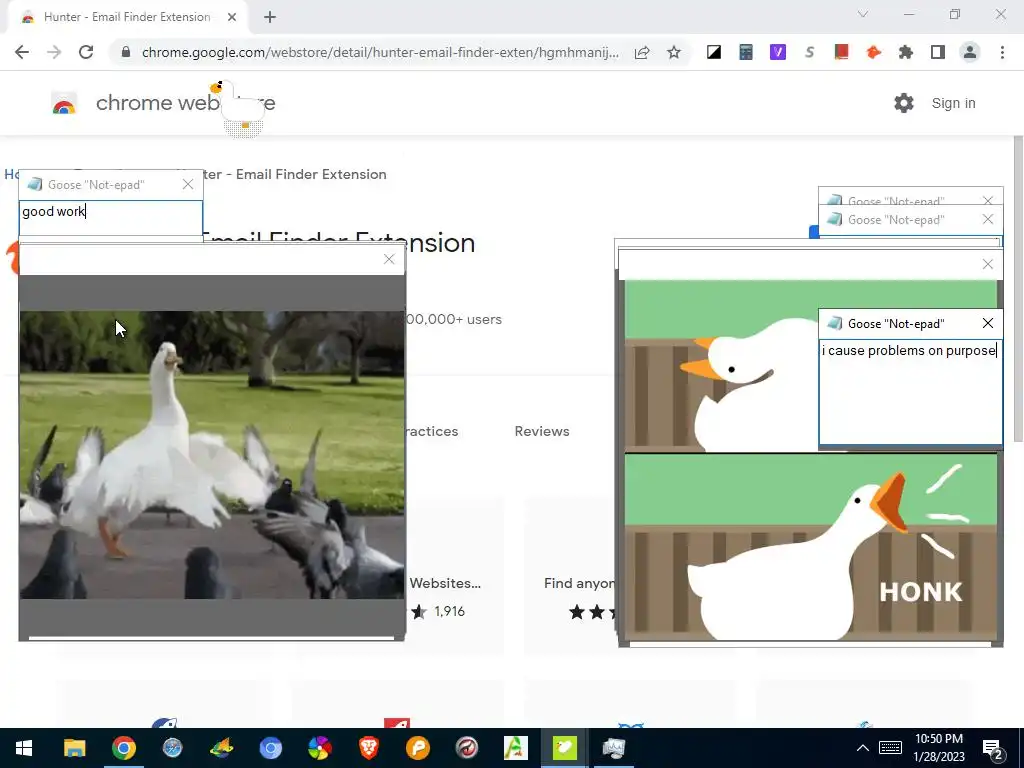
Task: Open the Reviews tab
Action: click(542, 431)
